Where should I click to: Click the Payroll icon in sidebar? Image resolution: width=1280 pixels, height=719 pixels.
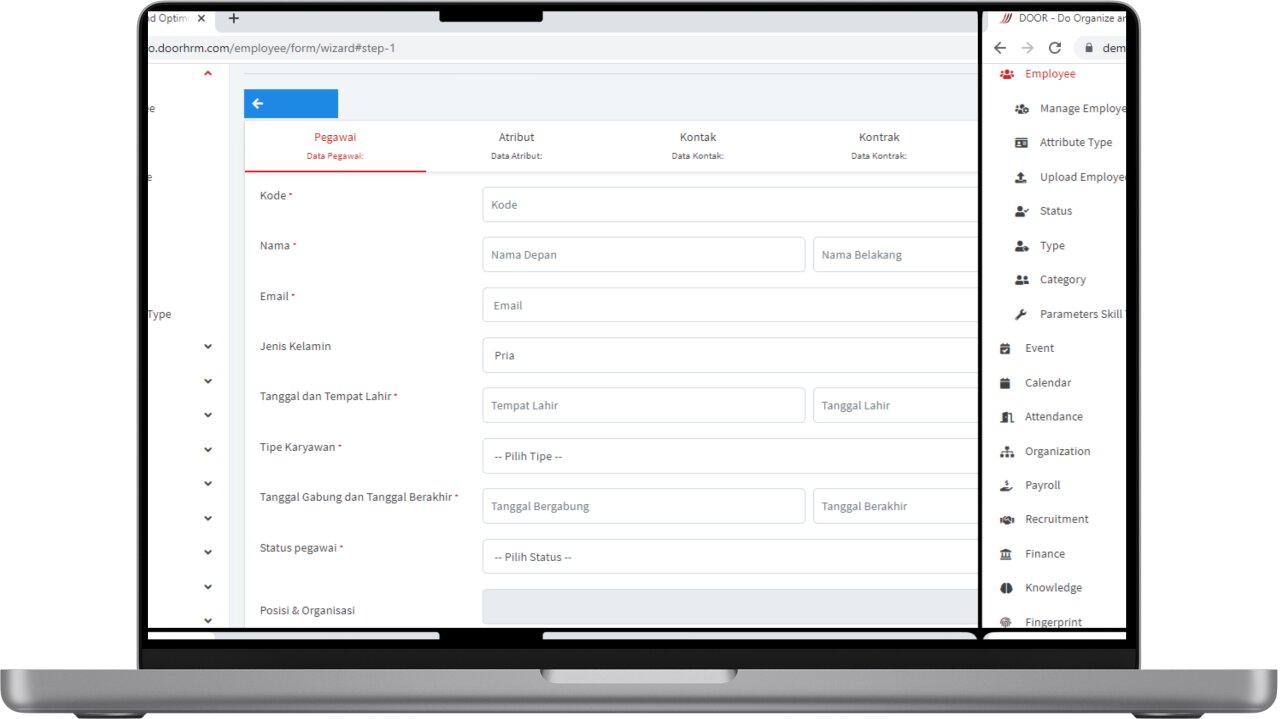point(1007,486)
